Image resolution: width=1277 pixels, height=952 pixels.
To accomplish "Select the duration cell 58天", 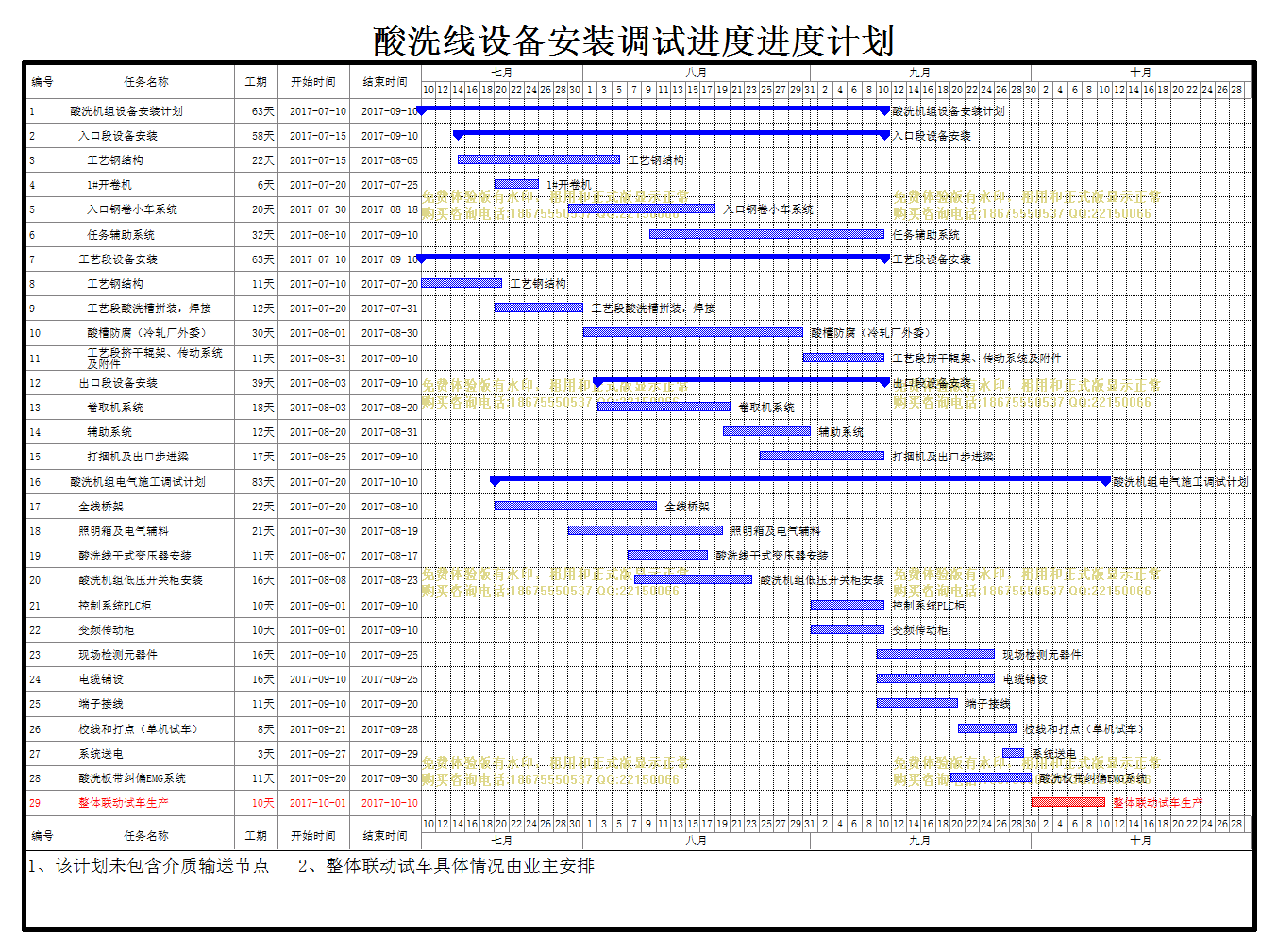I will coord(263,136).
